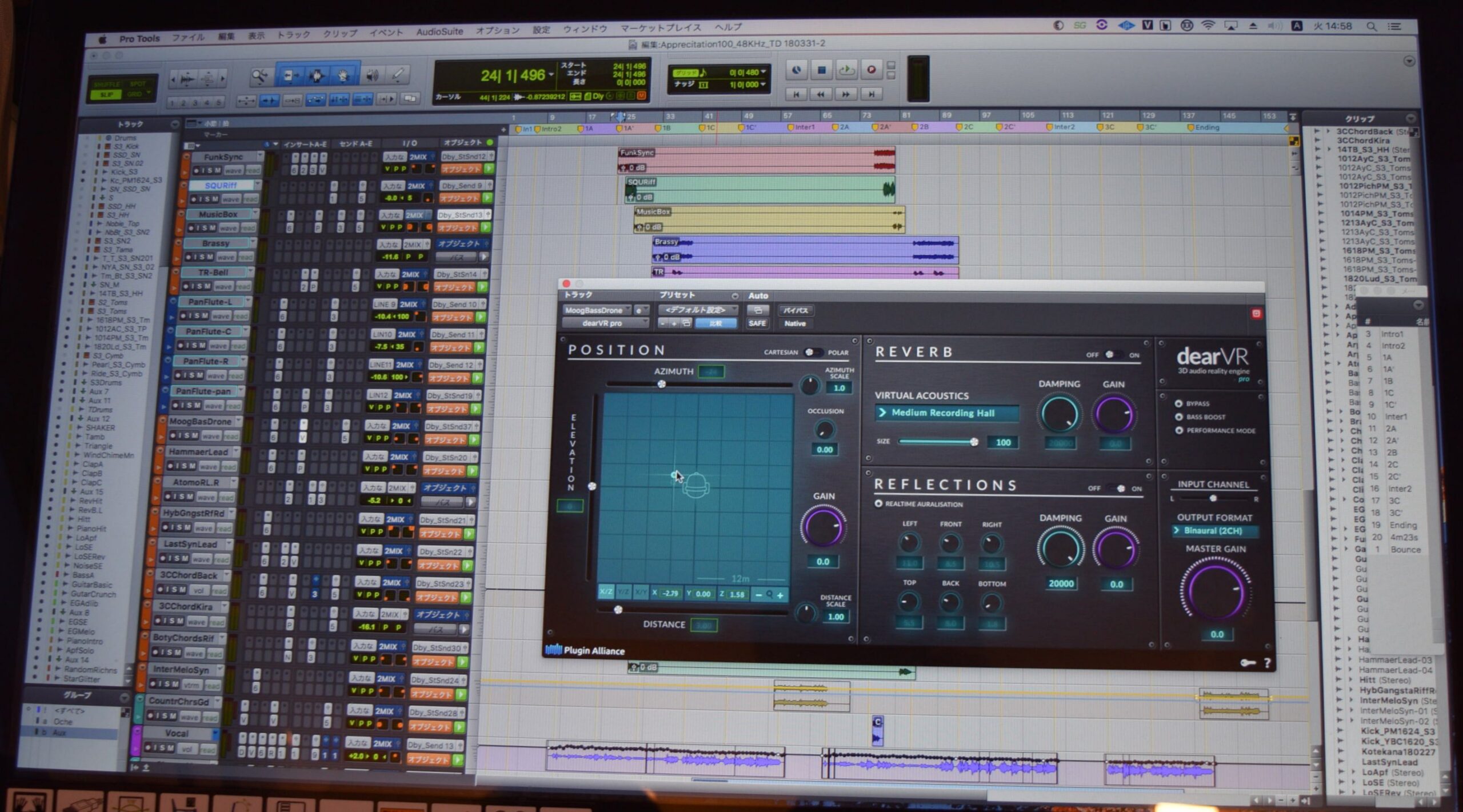Viewport: 1463px width, 812px height.
Task: Toggle the Reflections on/off switch
Action: (1117, 489)
